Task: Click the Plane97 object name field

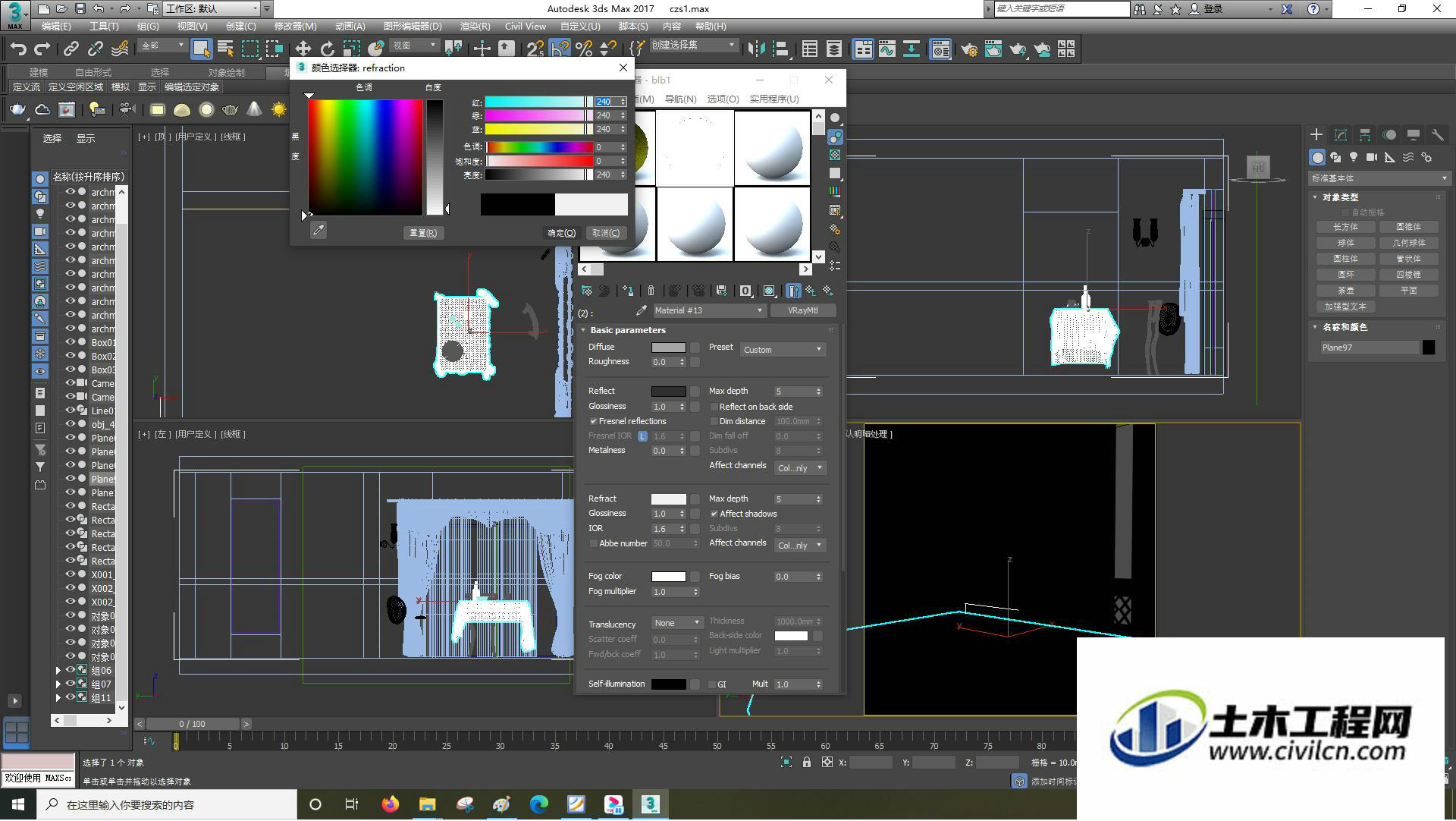Action: point(1370,348)
